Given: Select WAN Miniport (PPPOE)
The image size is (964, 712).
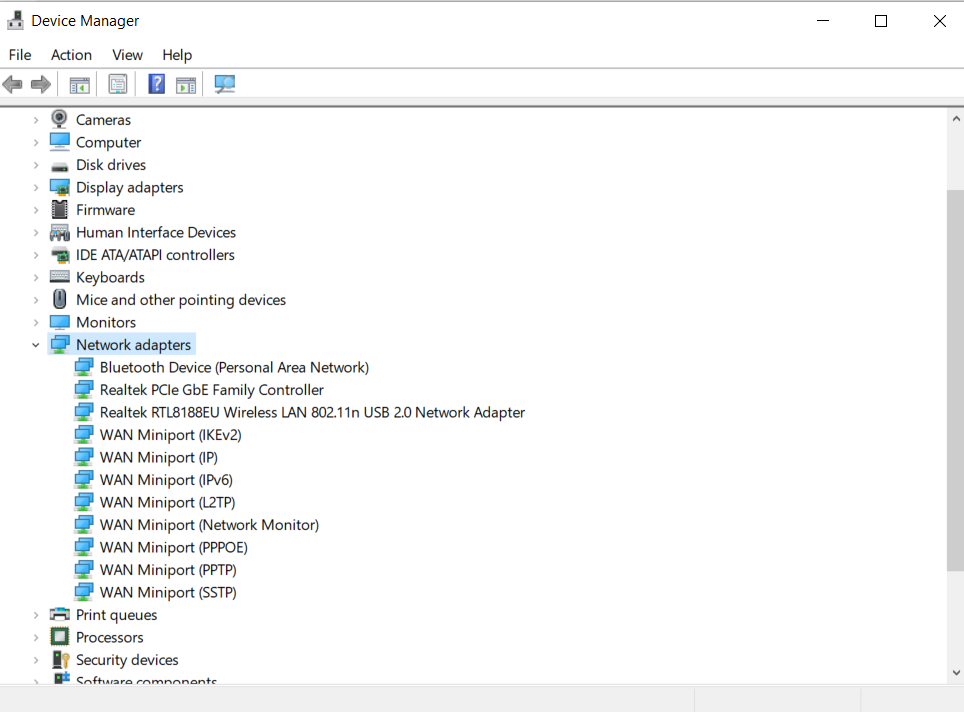Looking at the screenshot, I should coord(173,547).
